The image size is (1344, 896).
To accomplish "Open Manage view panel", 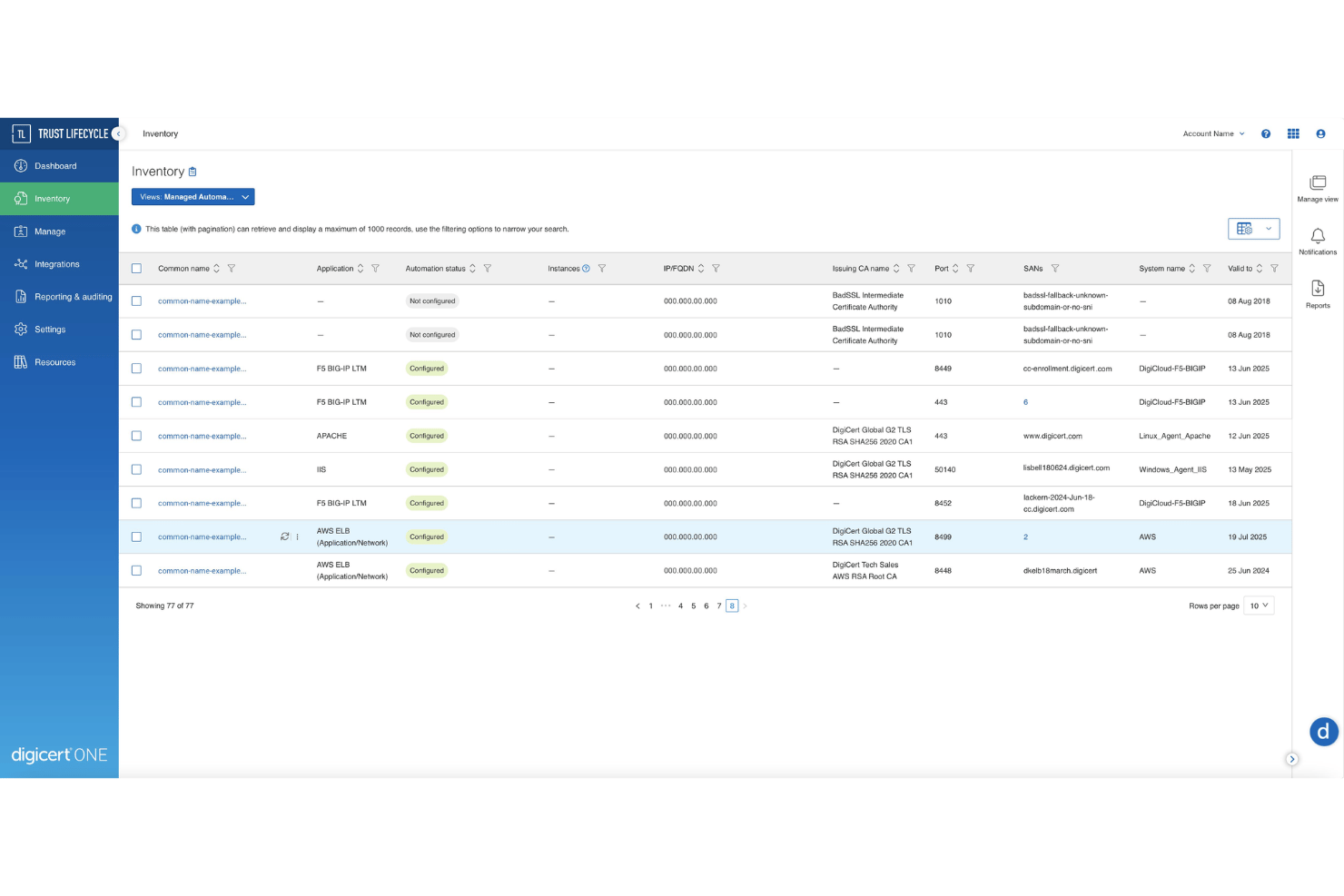I will point(1318,189).
